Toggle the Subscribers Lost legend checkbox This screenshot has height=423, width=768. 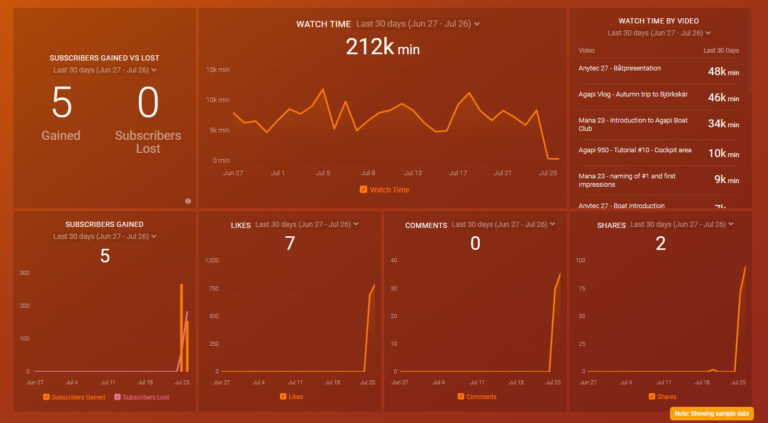point(118,397)
